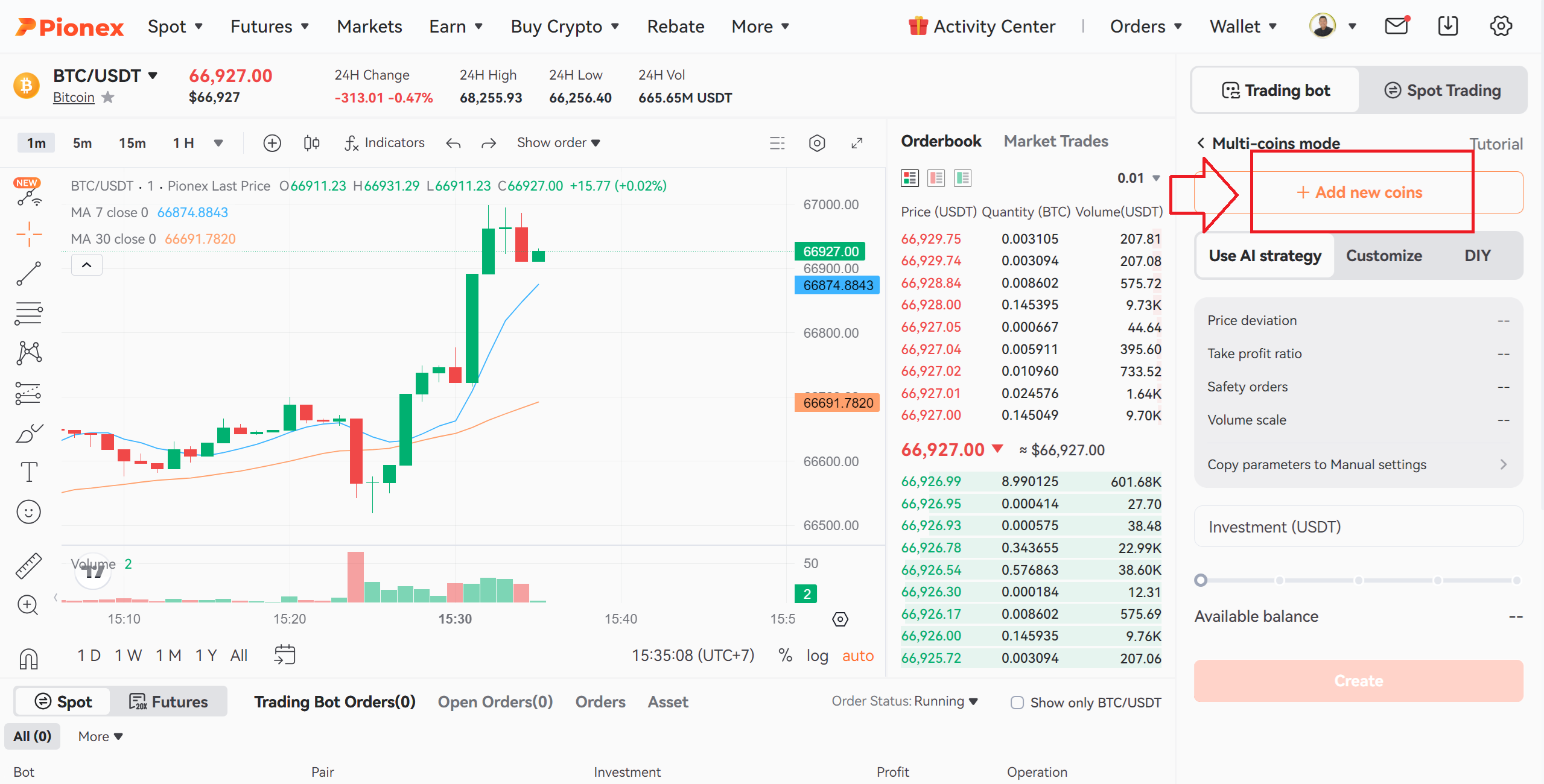Select the horizontal lines Fibonacci tool

(28, 314)
